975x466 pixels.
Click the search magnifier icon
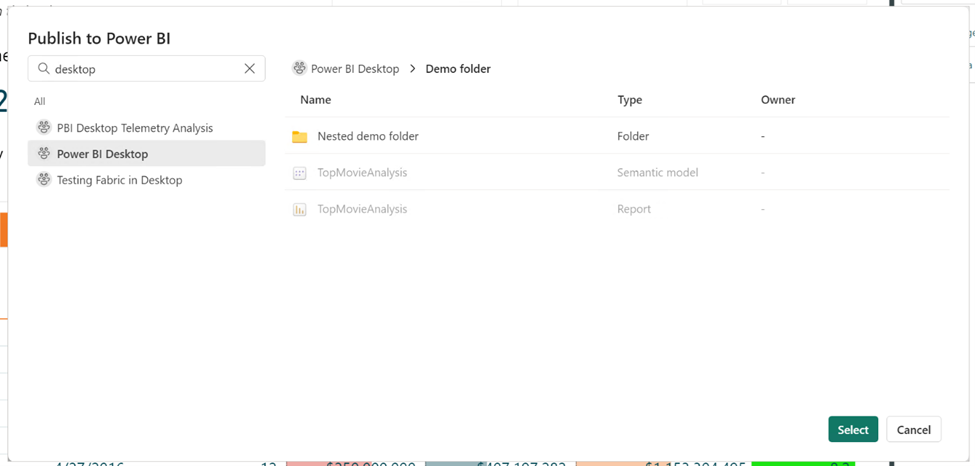coord(44,69)
